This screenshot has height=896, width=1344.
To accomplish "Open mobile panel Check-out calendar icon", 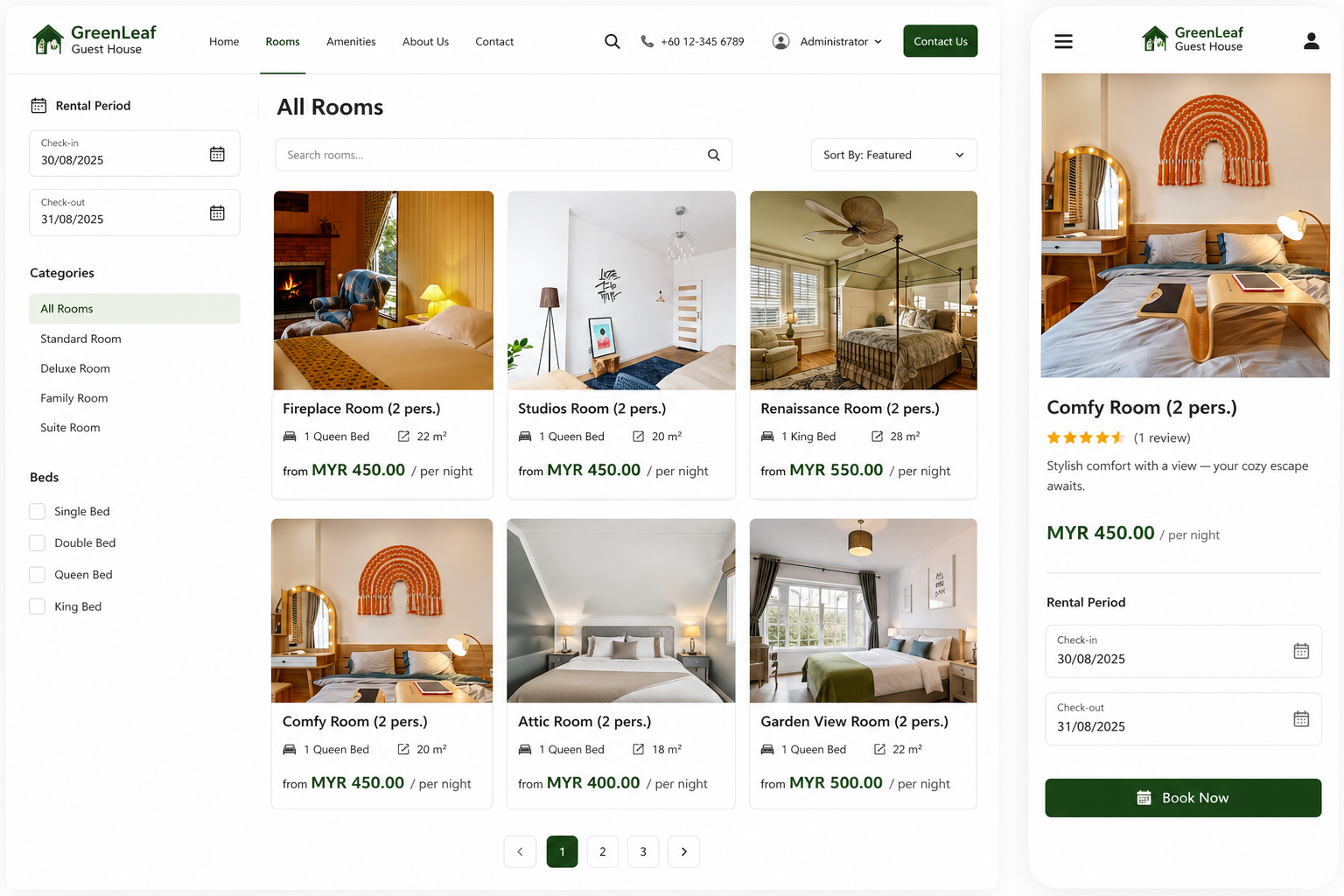I will click(1301, 718).
